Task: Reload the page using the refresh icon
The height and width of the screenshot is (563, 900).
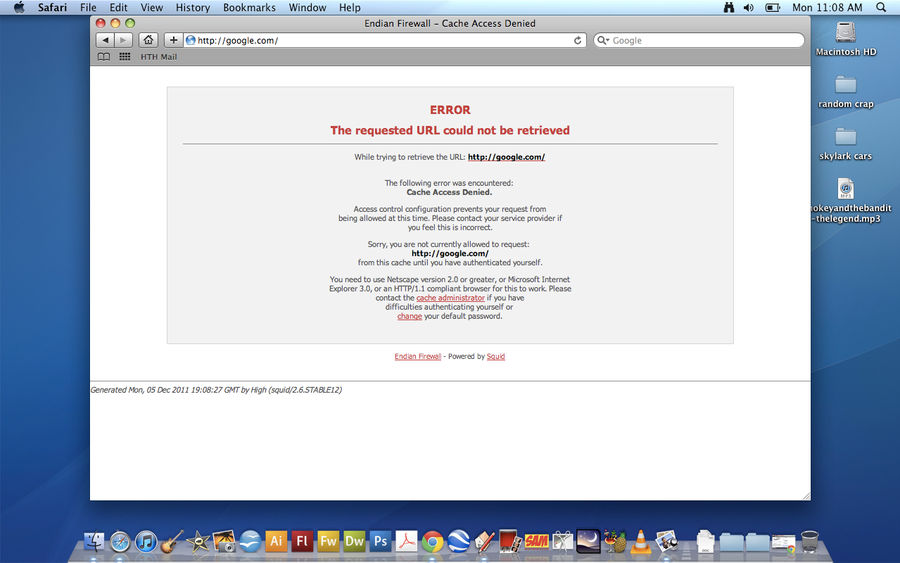Action: point(577,40)
